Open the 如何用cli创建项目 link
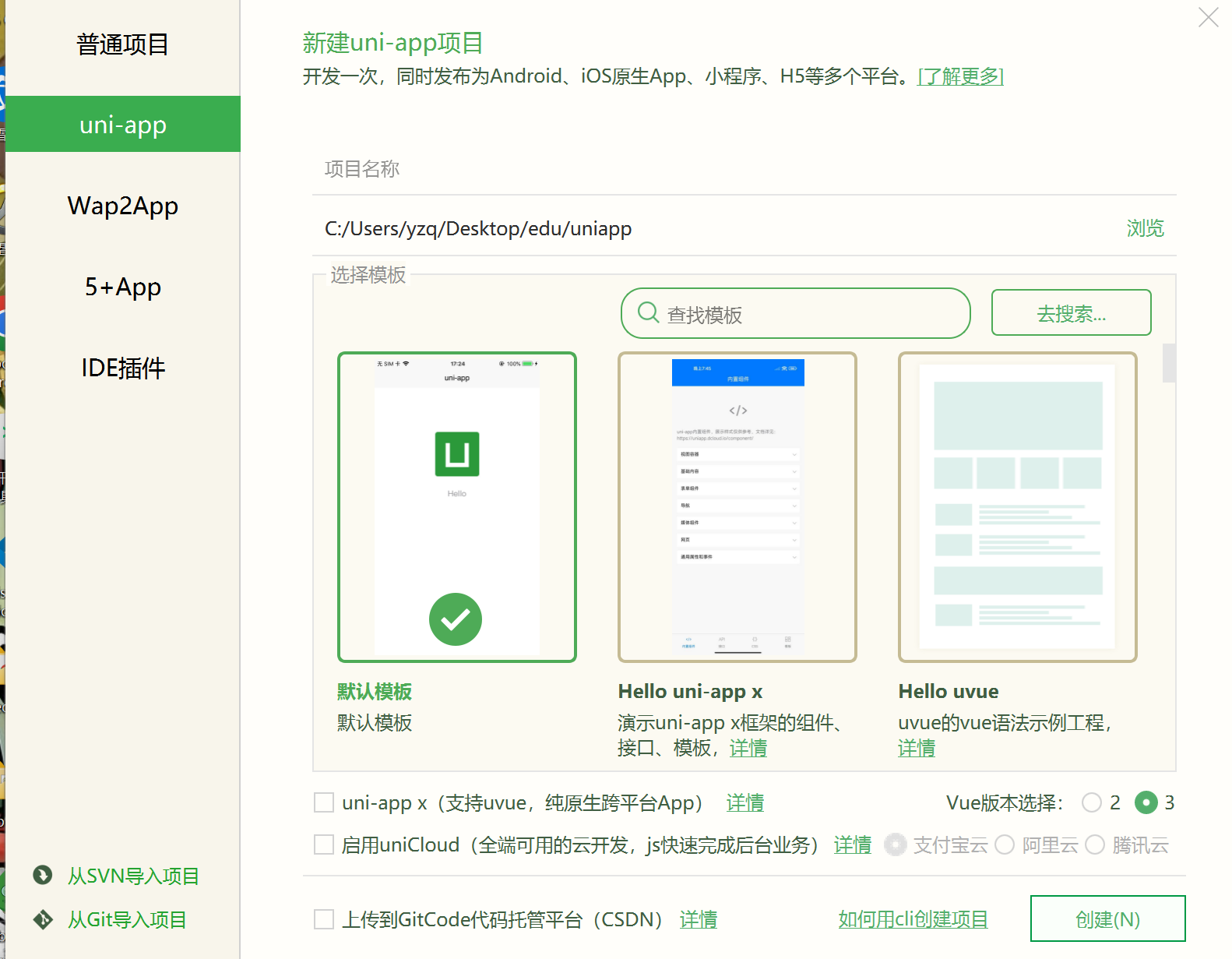1232x959 pixels. point(913,919)
